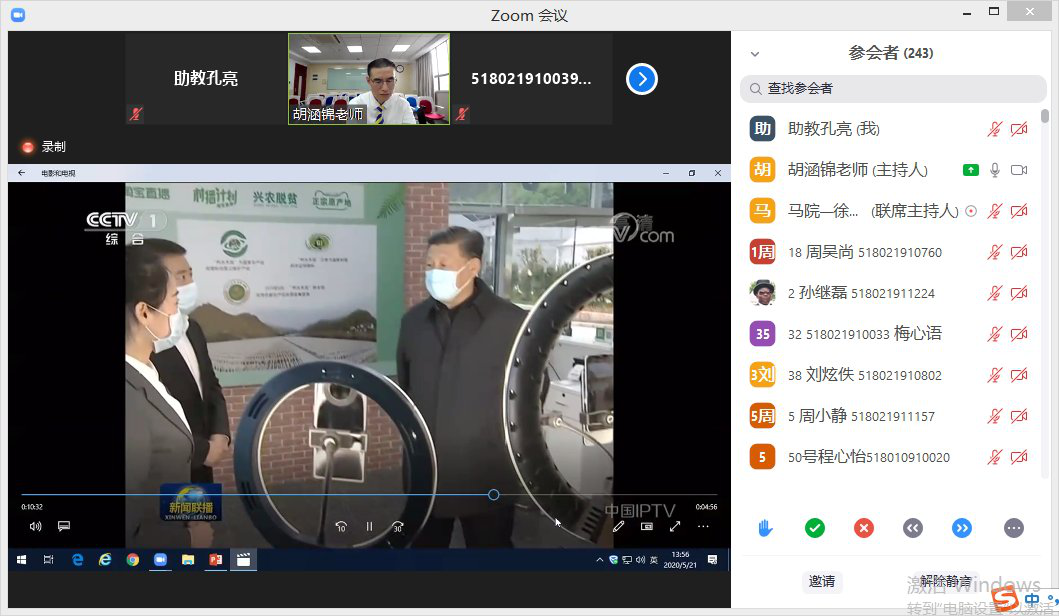This screenshot has width=1059, height=616.
Task: Click the gray go slower icon
Action: coord(912,528)
